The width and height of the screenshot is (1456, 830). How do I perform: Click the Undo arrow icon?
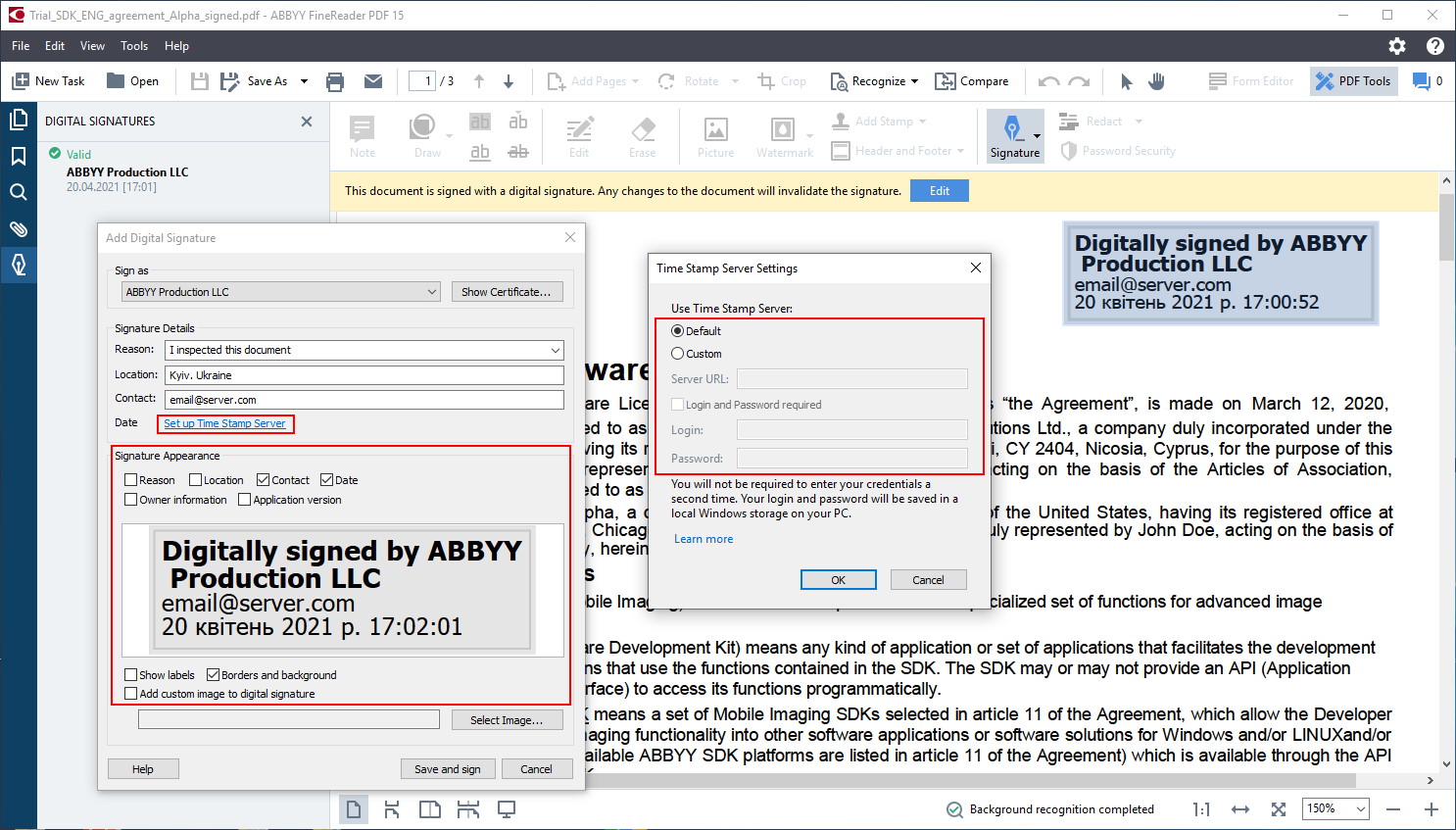click(1048, 81)
